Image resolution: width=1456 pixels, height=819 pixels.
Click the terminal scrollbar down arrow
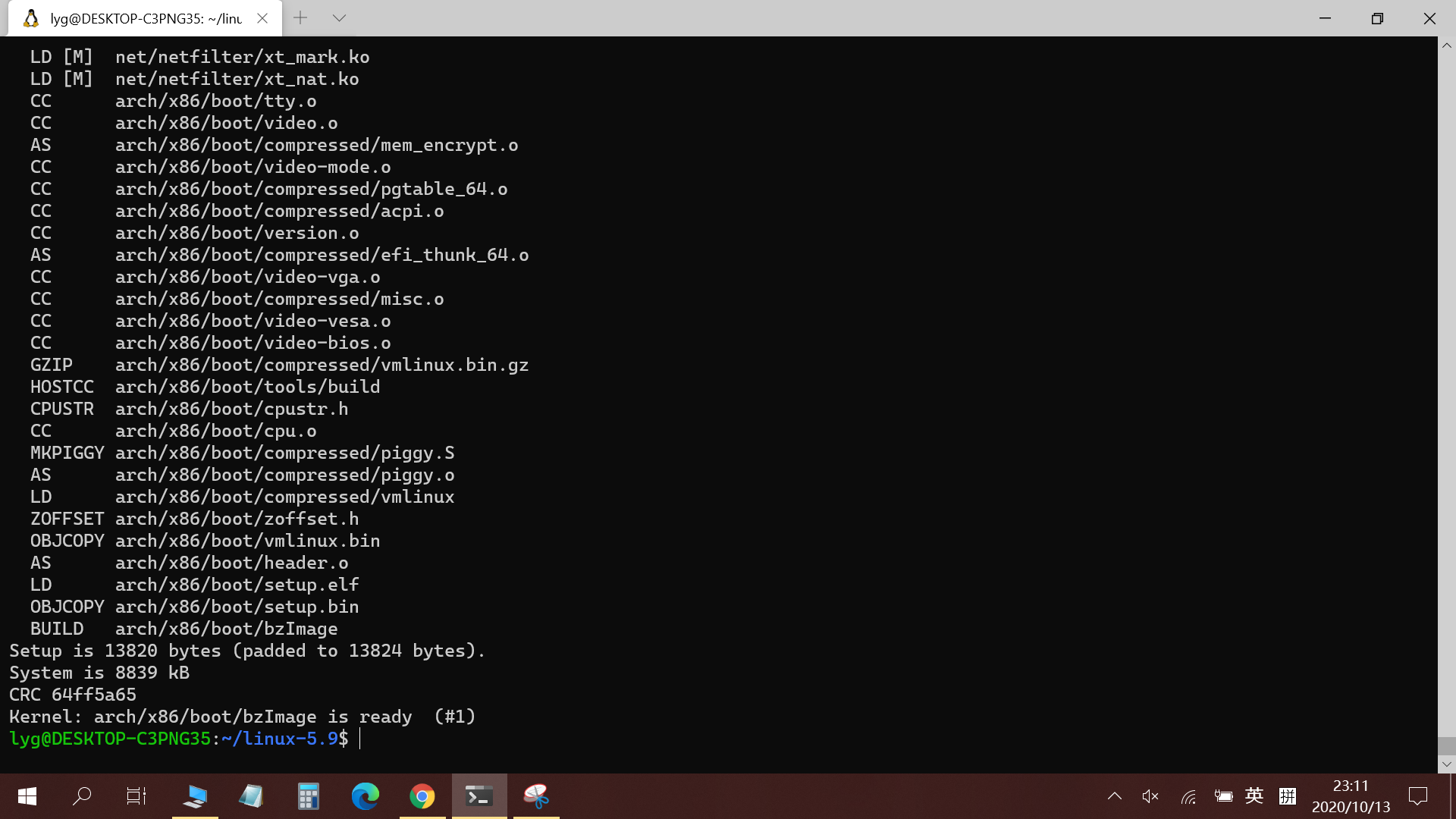(x=1447, y=764)
